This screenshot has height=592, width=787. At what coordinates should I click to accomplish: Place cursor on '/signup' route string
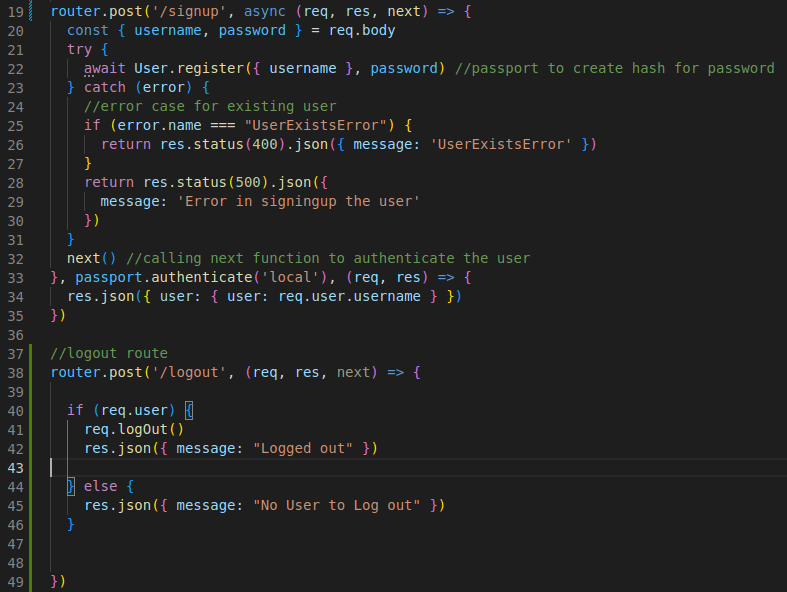(x=189, y=11)
